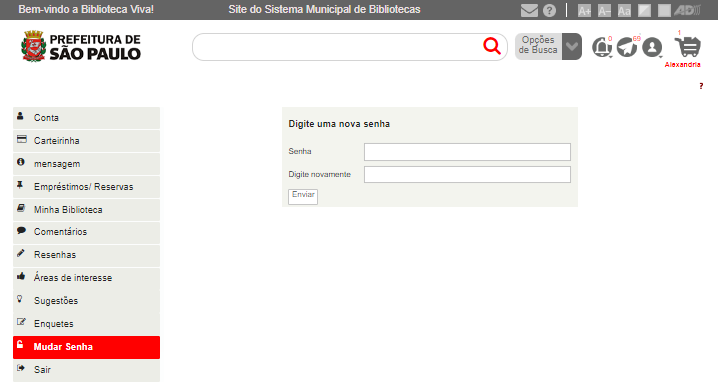
Task: Open the shopping cart icon
Action: [688, 46]
